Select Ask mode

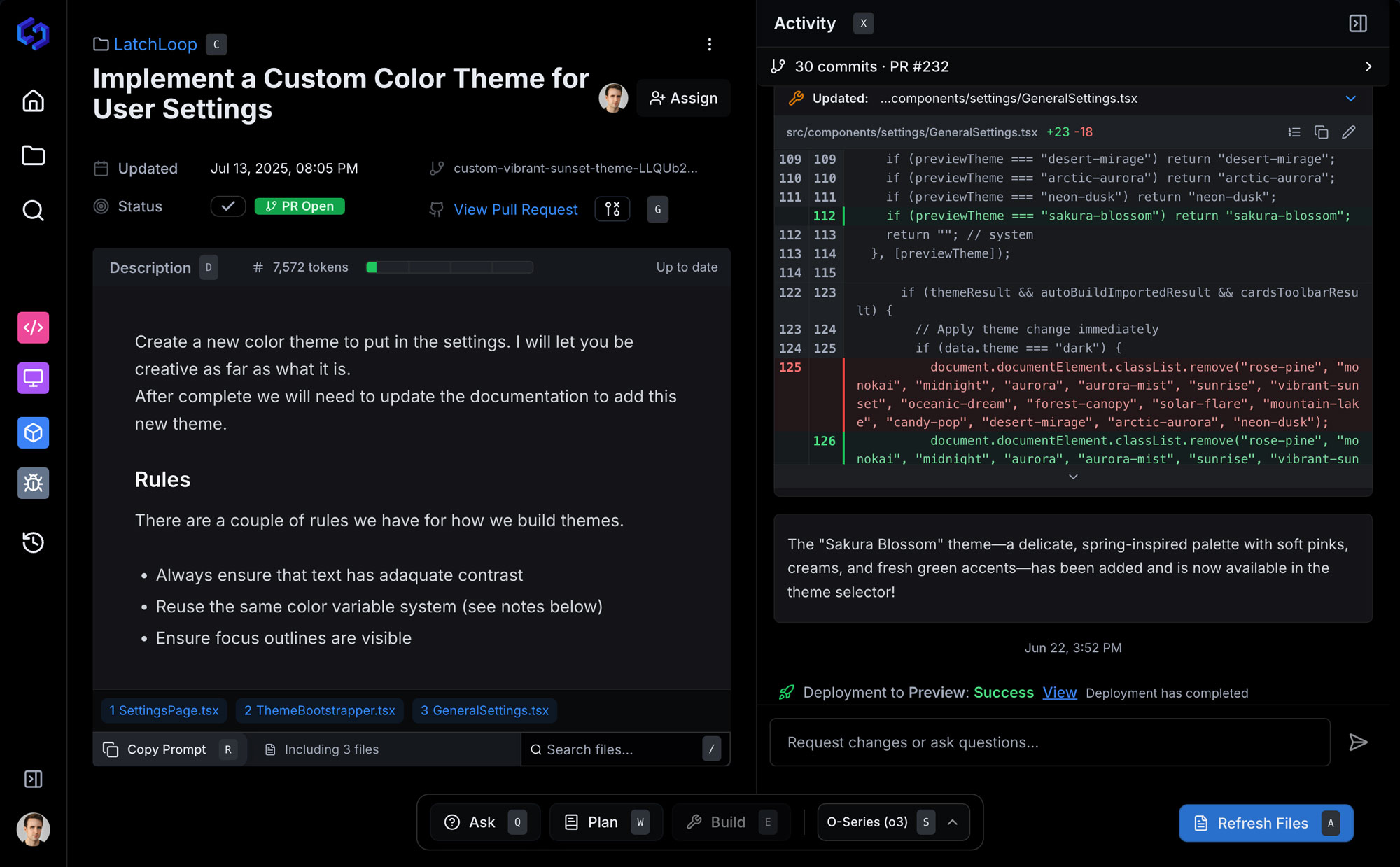click(x=484, y=822)
